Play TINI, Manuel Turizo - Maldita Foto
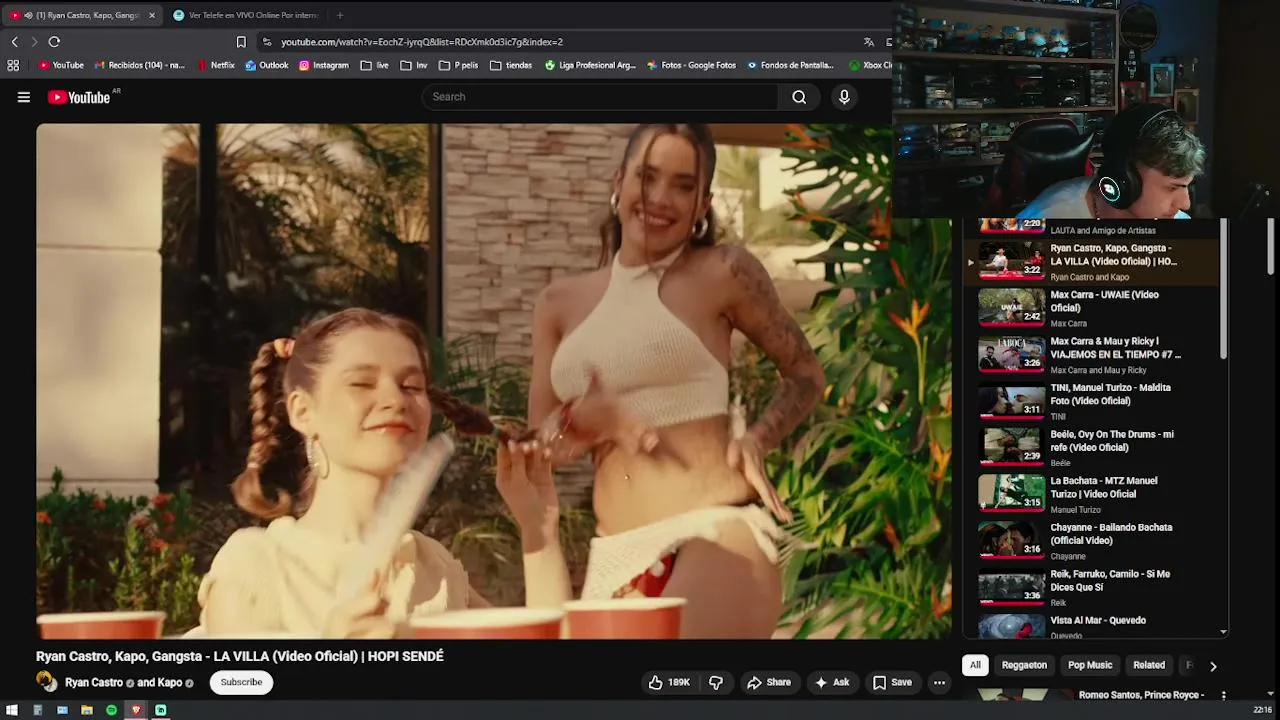This screenshot has height=720, width=1280. tap(1091, 400)
